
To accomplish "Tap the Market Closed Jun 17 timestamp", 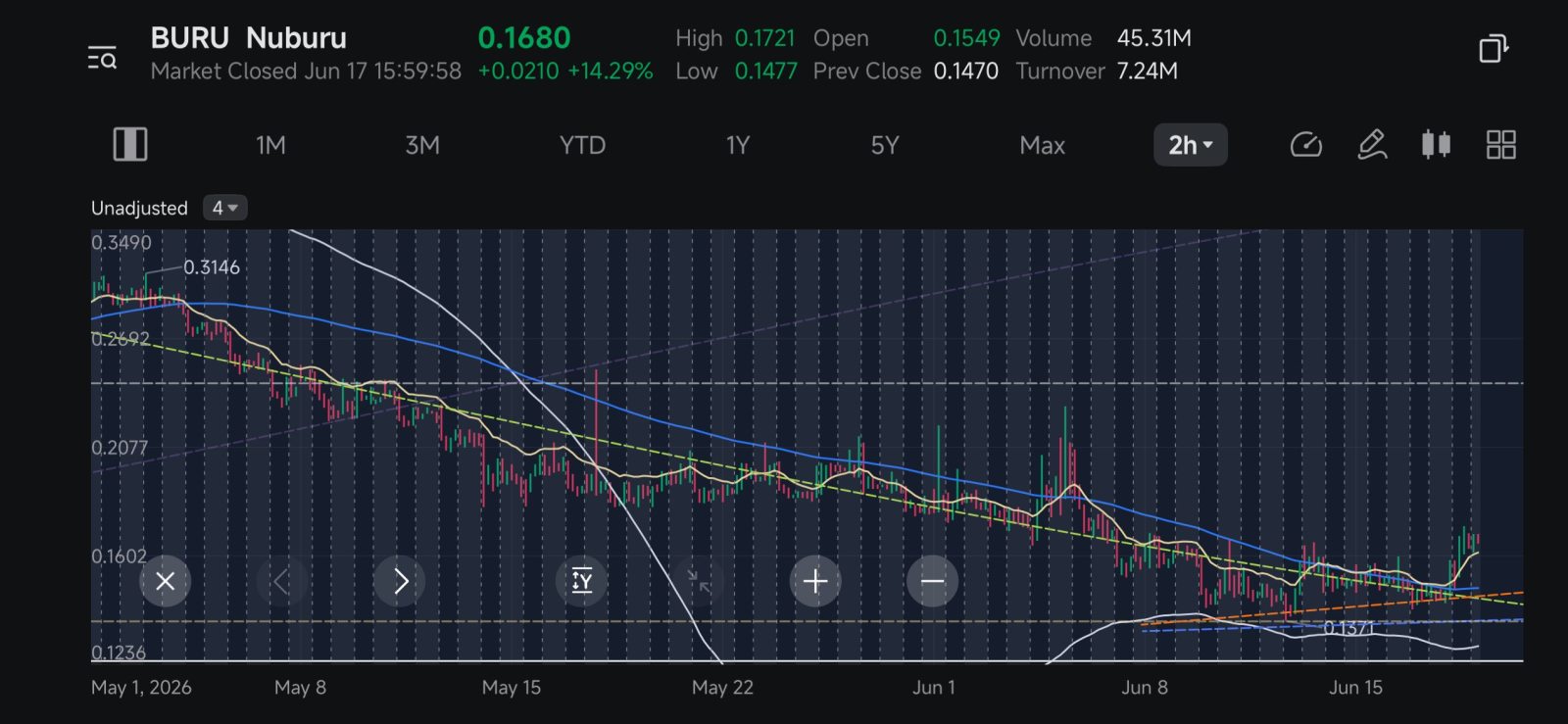I will [x=306, y=71].
